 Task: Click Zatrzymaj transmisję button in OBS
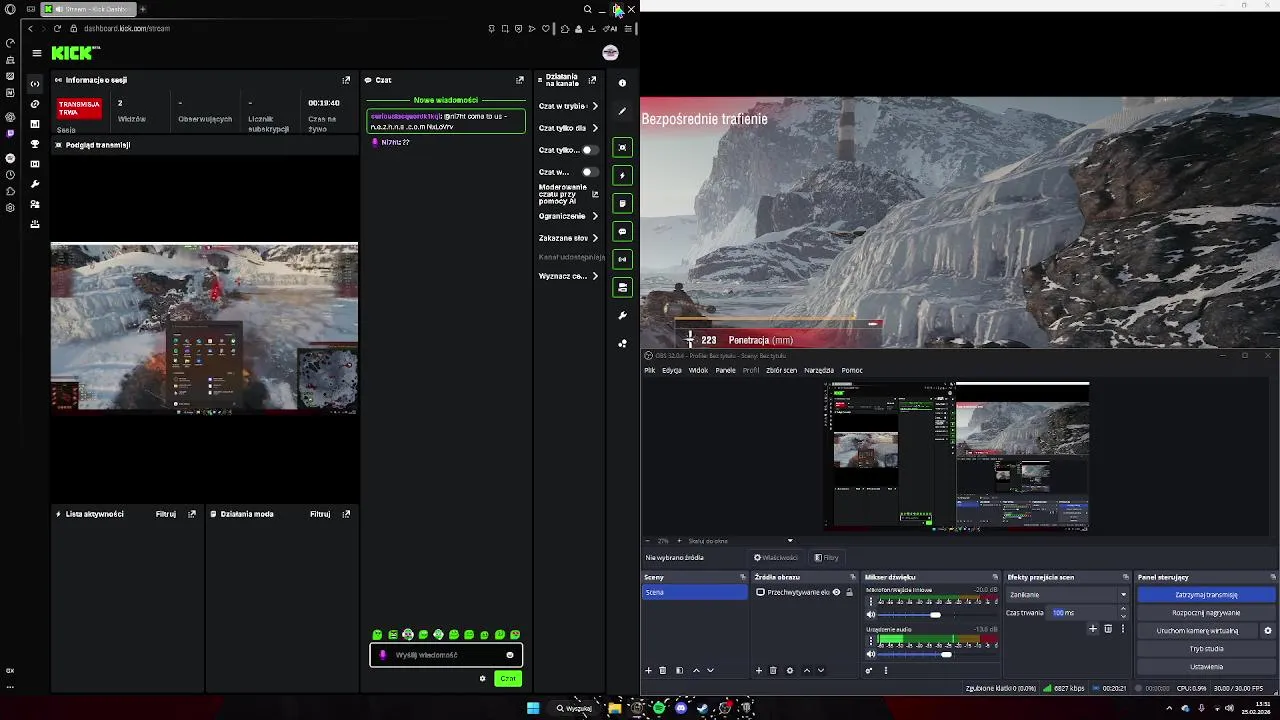(1206, 595)
